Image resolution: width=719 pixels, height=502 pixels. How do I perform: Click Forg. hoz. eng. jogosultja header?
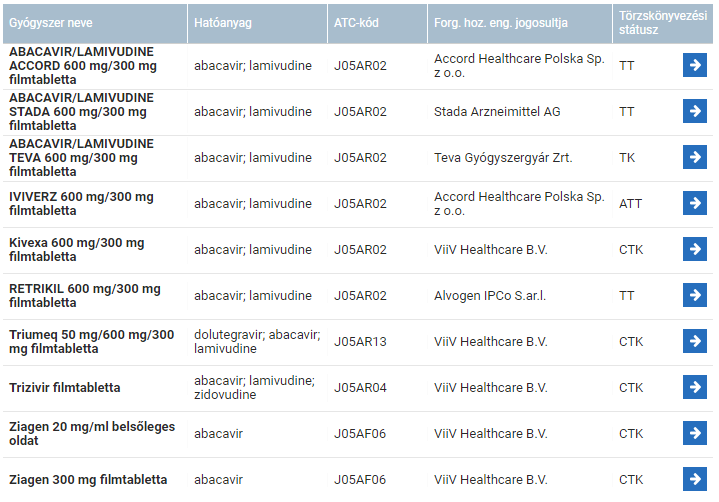tap(501, 22)
